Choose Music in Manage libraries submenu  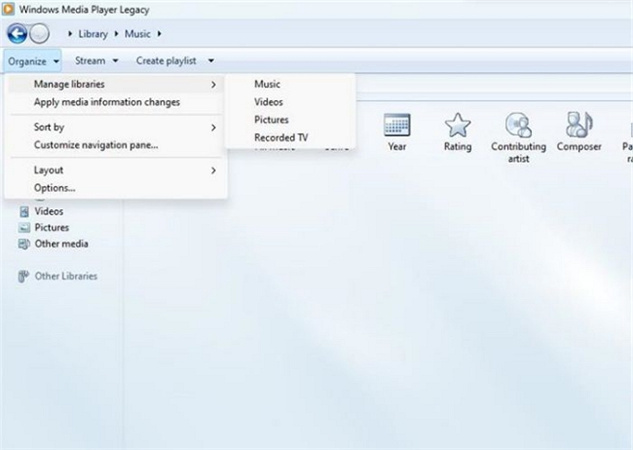(x=290, y=84)
